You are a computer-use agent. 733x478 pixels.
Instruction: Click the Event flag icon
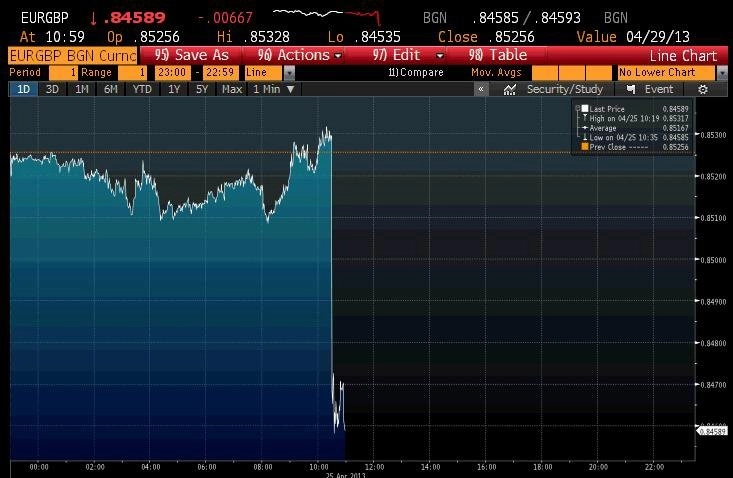pyautogui.click(x=631, y=89)
